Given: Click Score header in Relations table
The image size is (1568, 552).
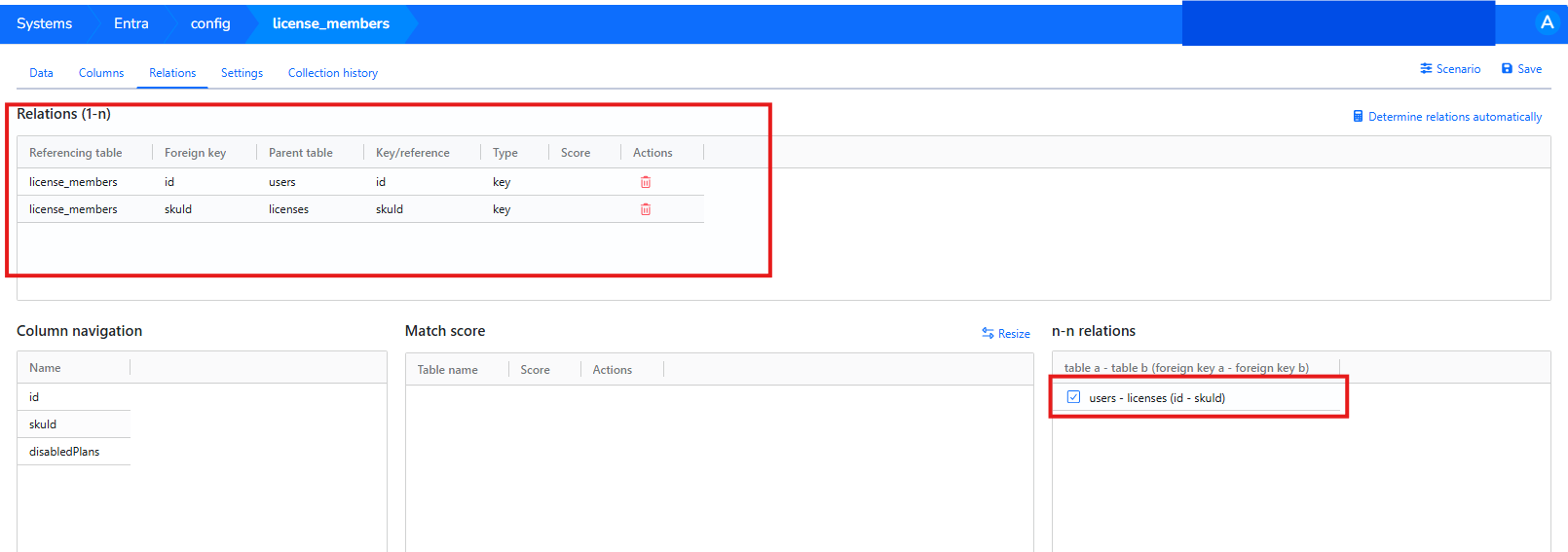Looking at the screenshot, I should tap(576, 153).
